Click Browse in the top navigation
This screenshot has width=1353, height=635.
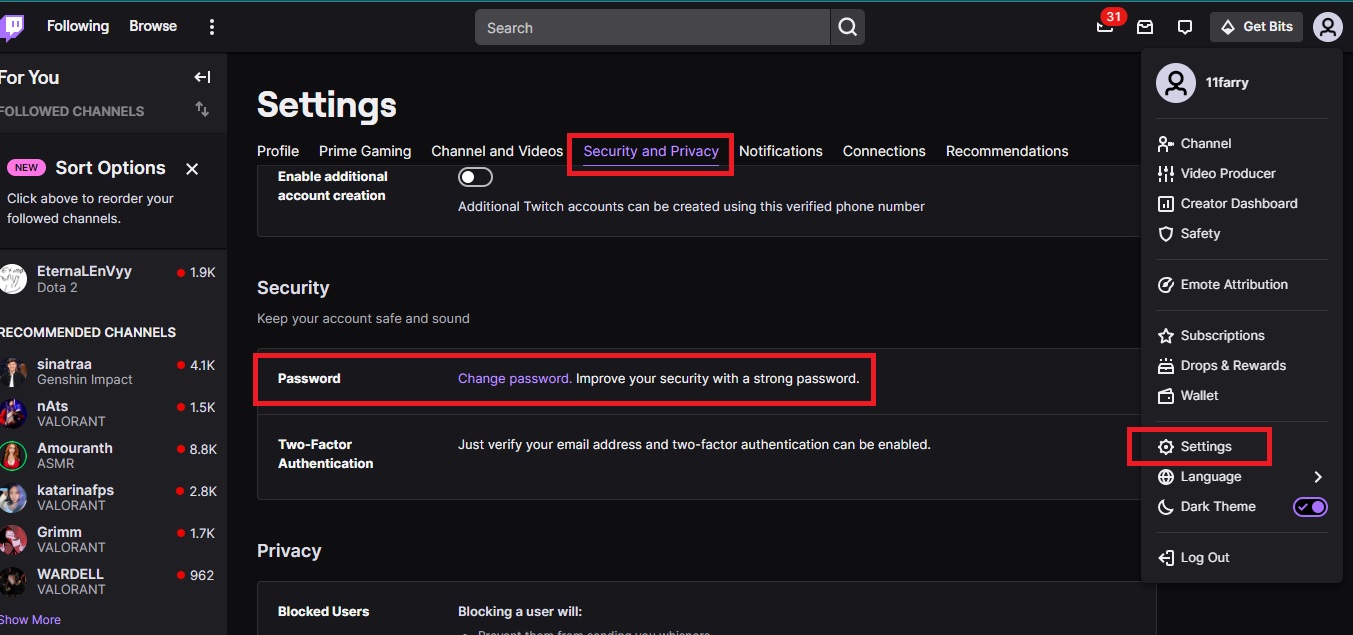pos(153,26)
